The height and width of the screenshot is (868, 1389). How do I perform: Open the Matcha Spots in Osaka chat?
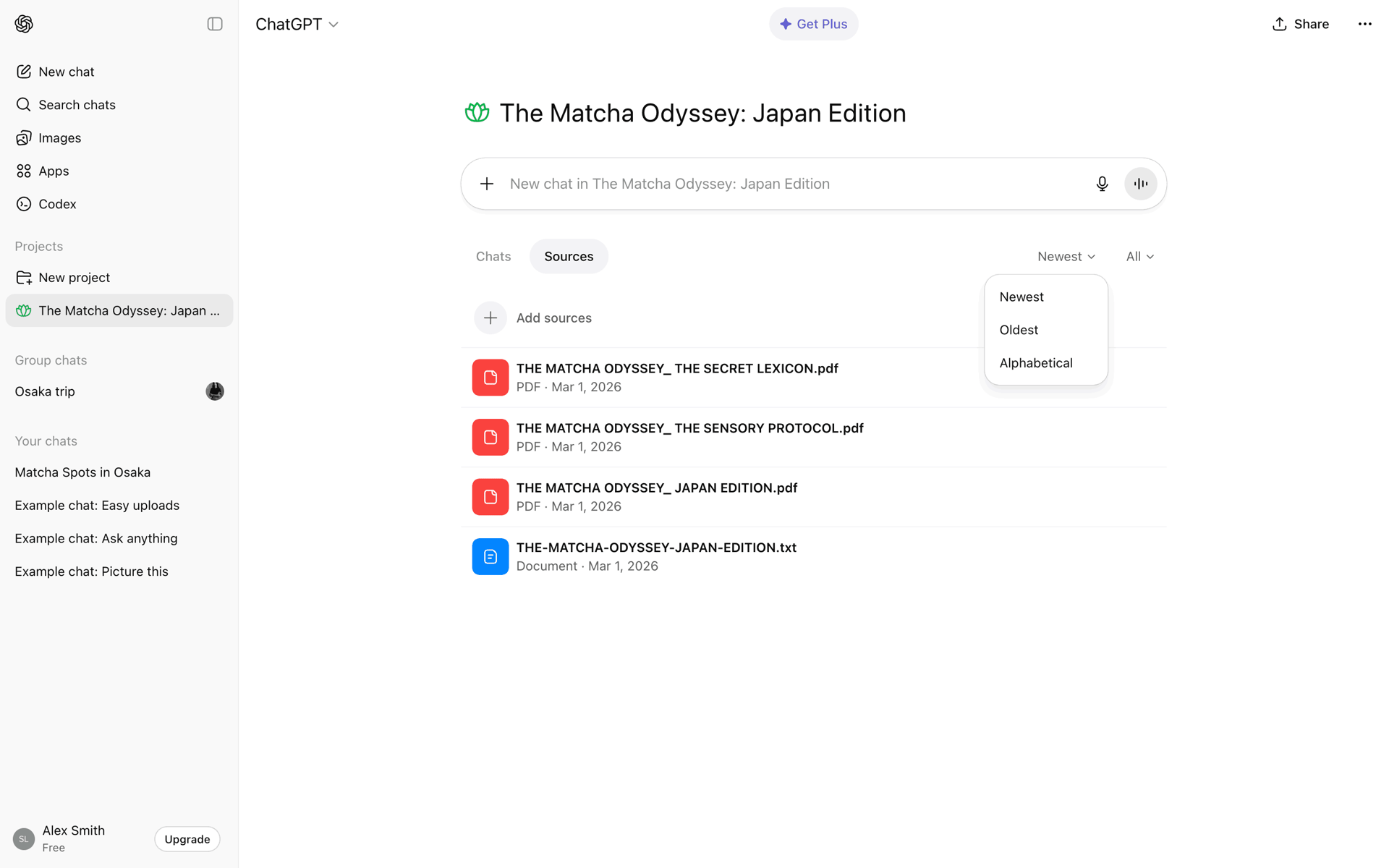coord(119,472)
